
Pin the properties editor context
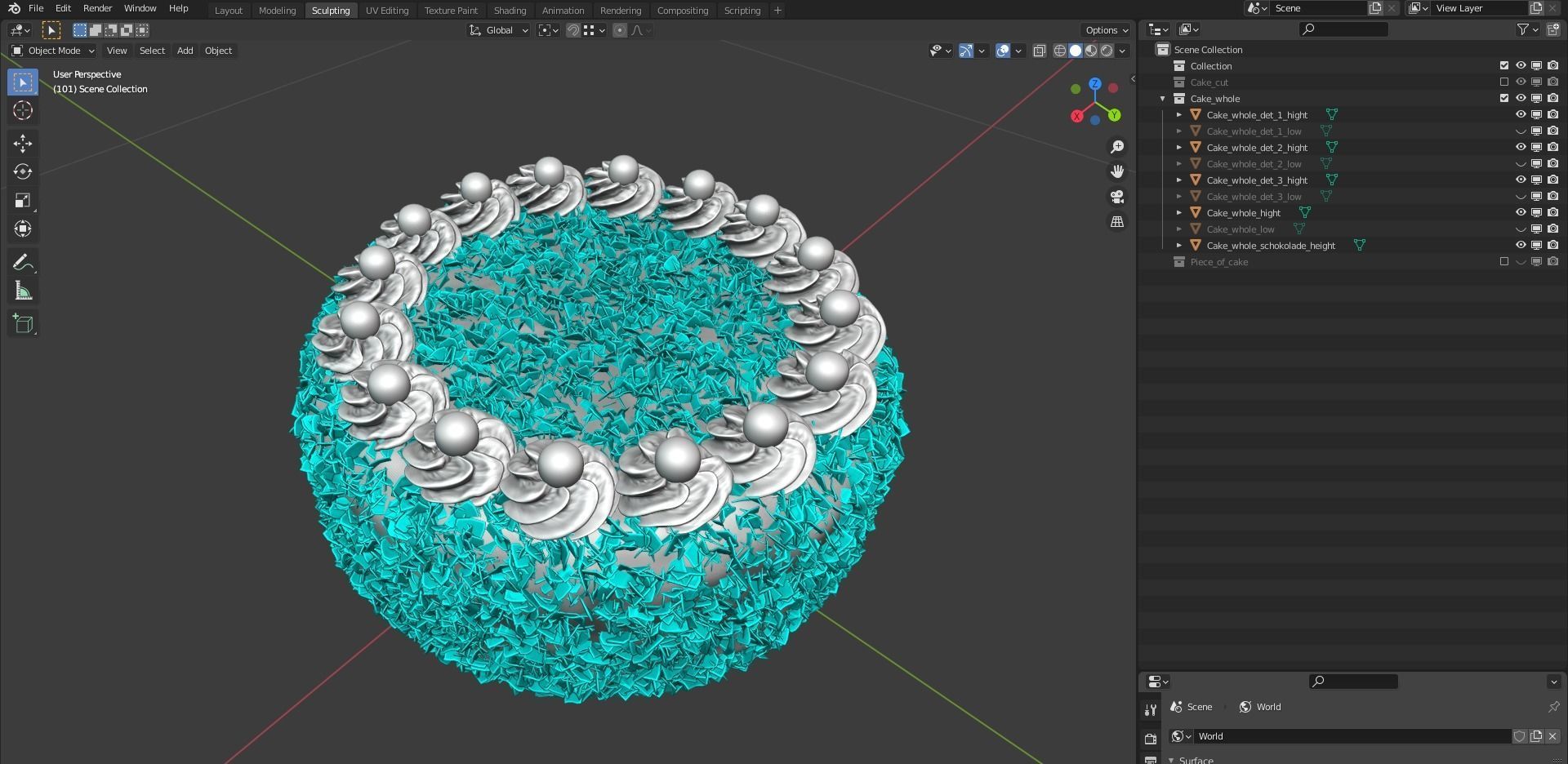tap(1553, 707)
